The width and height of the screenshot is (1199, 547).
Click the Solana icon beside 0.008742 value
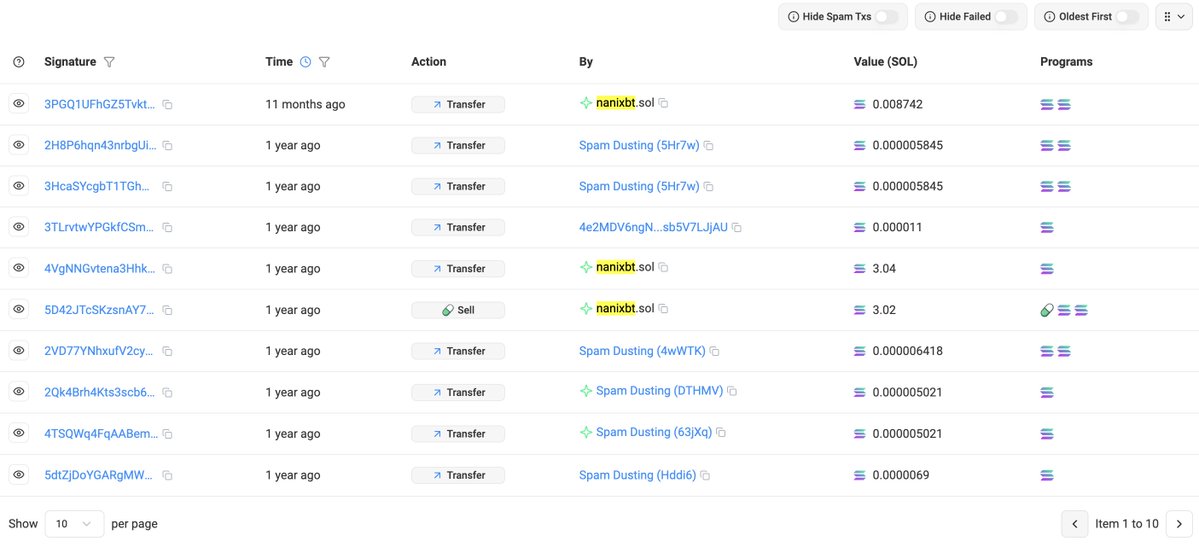[860, 104]
